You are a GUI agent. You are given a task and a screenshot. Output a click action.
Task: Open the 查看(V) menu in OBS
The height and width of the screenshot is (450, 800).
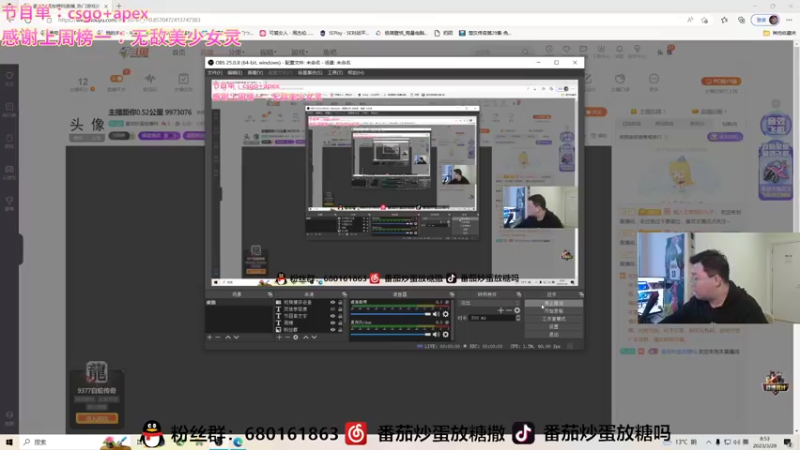(255, 73)
